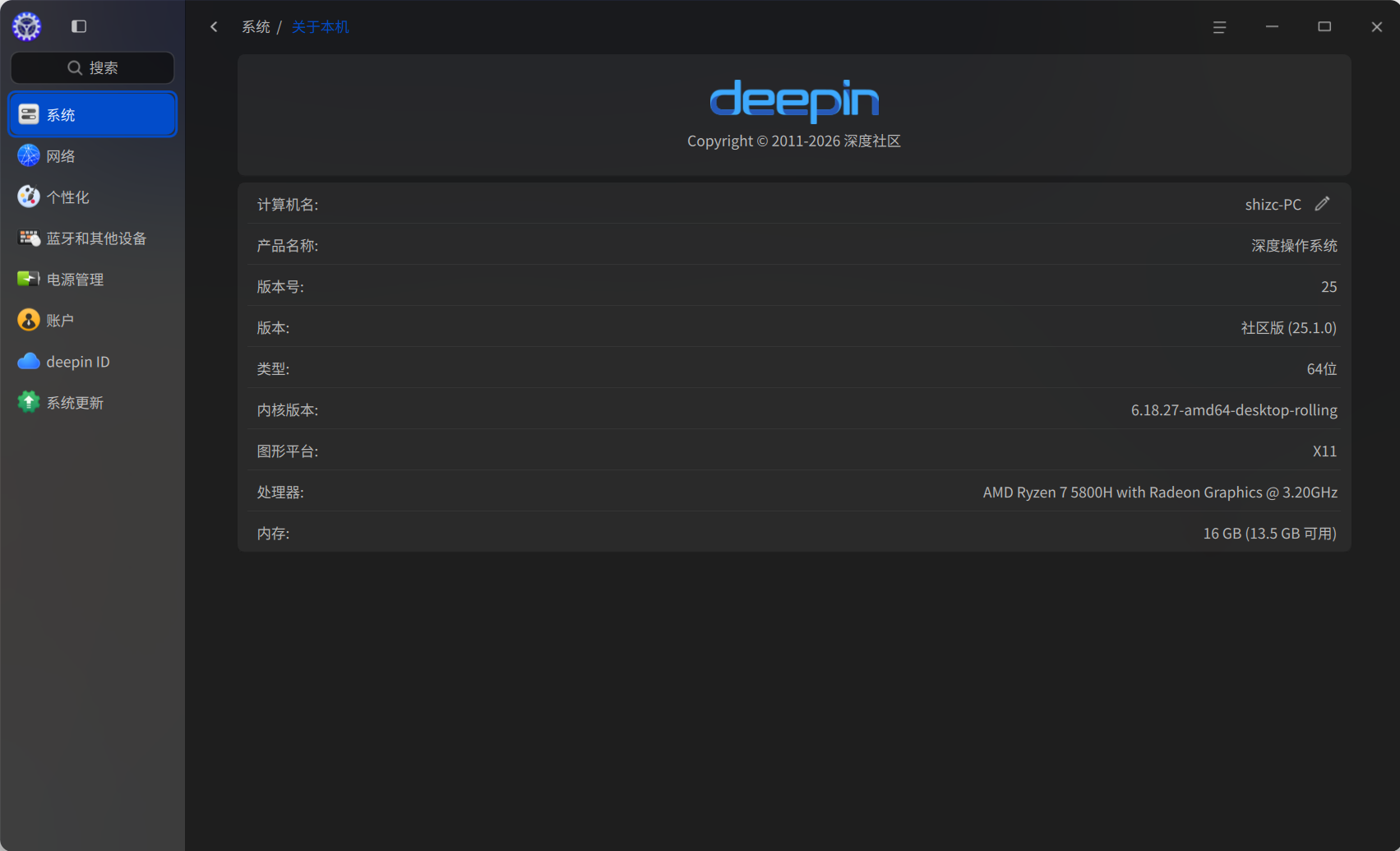Maximize the Control Center window

click(x=1324, y=27)
